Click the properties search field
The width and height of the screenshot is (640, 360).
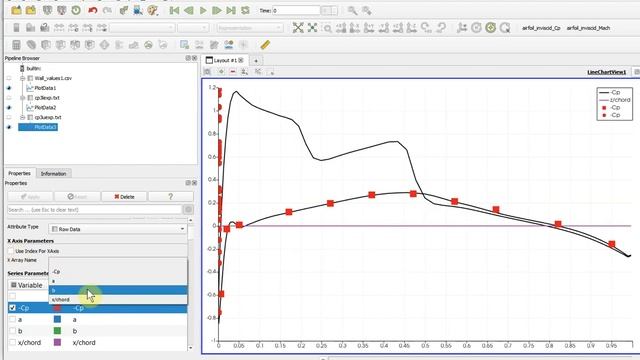(x=95, y=210)
